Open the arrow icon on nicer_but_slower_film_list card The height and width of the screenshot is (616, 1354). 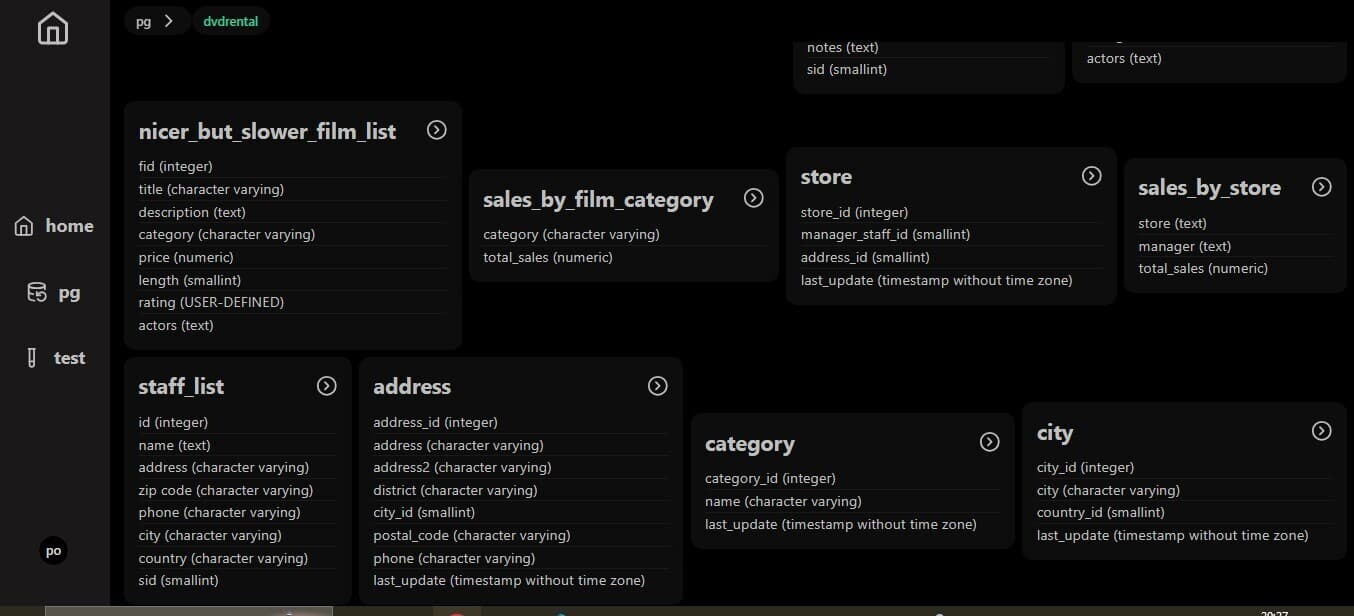click(437, 130)
